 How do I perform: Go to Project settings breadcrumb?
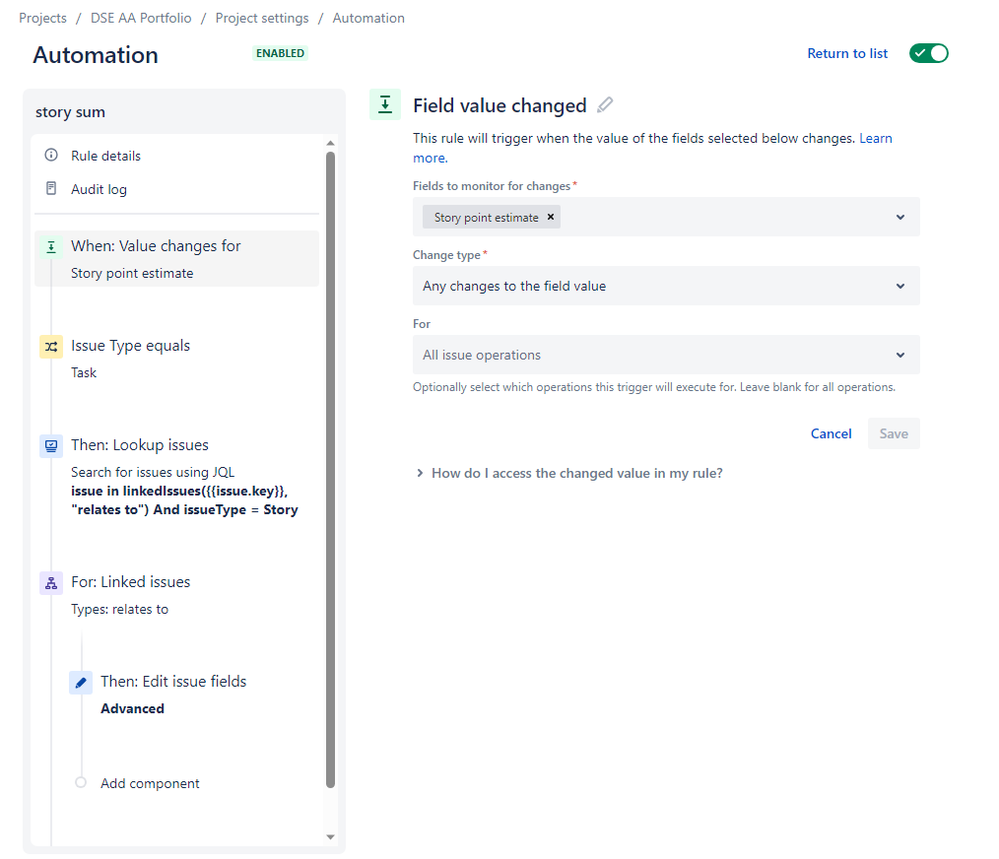tap(262, 18)
